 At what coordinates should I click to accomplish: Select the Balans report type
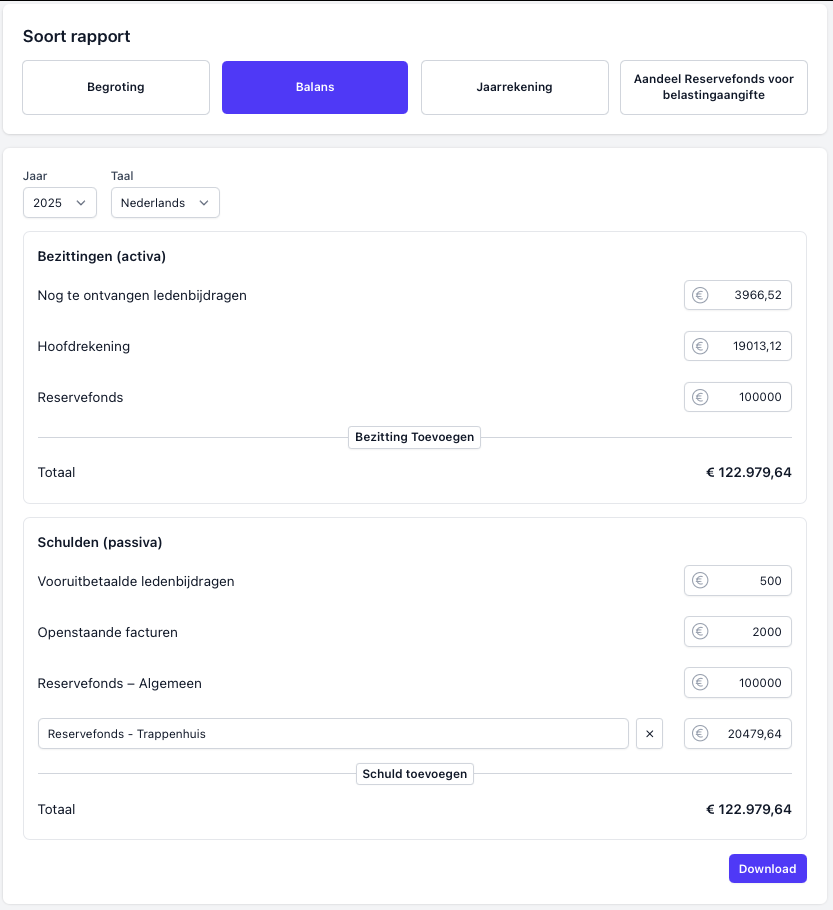click(x=315, y=88)
